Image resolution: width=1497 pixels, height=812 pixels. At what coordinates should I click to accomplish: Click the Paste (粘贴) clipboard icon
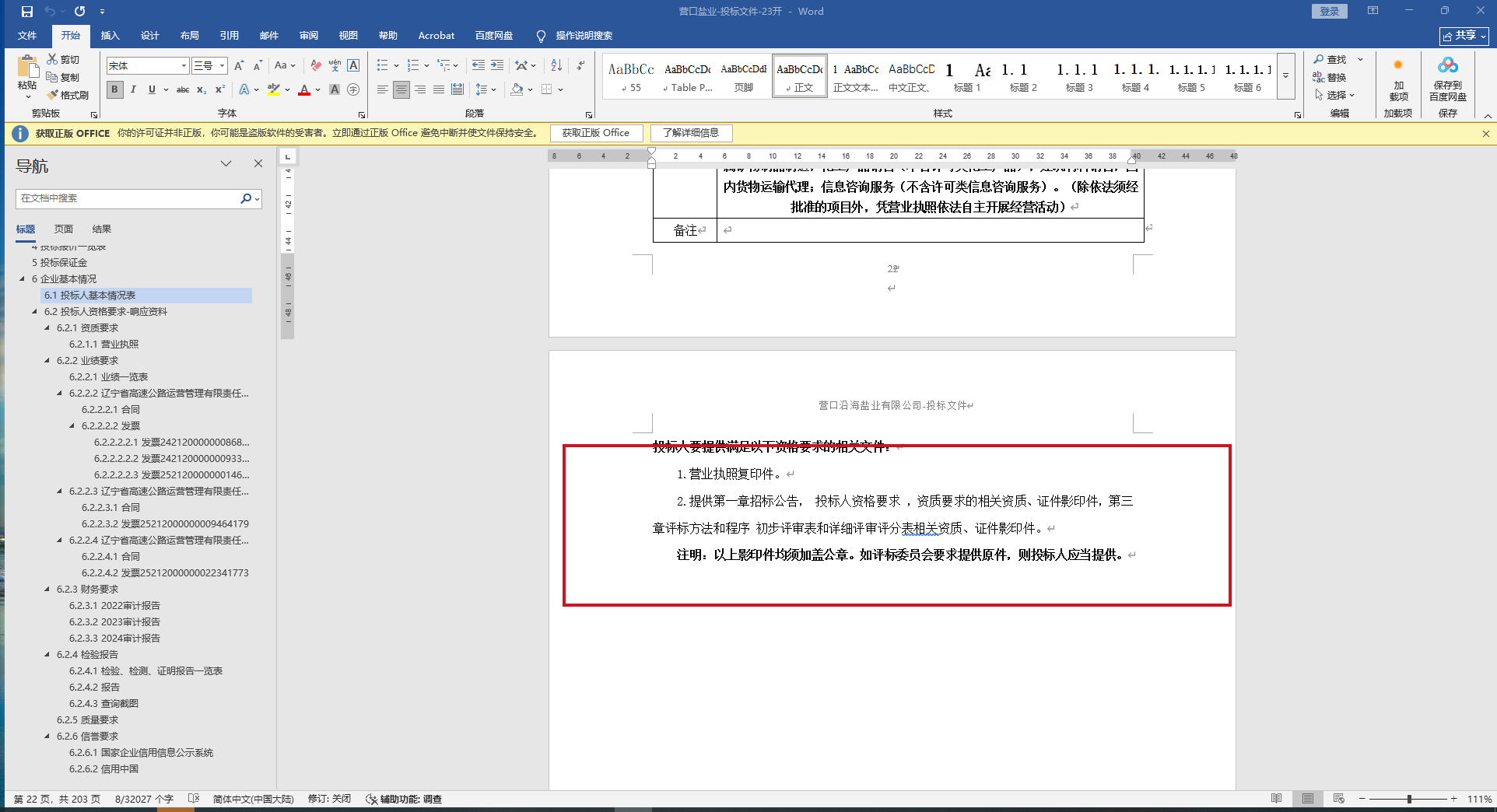pyautogui.click(x=27, y=68)
